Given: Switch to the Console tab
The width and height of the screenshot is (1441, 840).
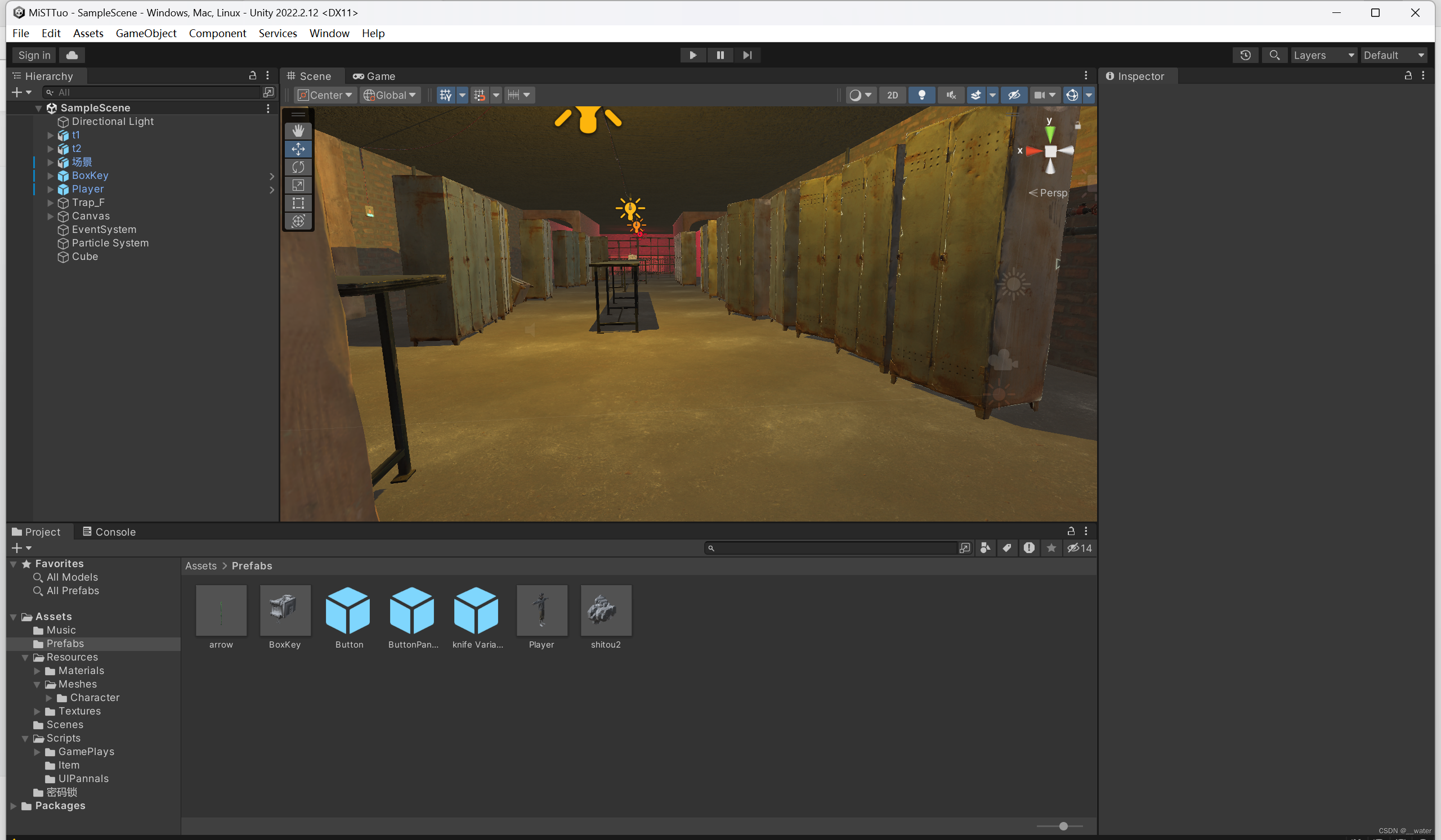Looking at the screenshot, I should 109,532.
